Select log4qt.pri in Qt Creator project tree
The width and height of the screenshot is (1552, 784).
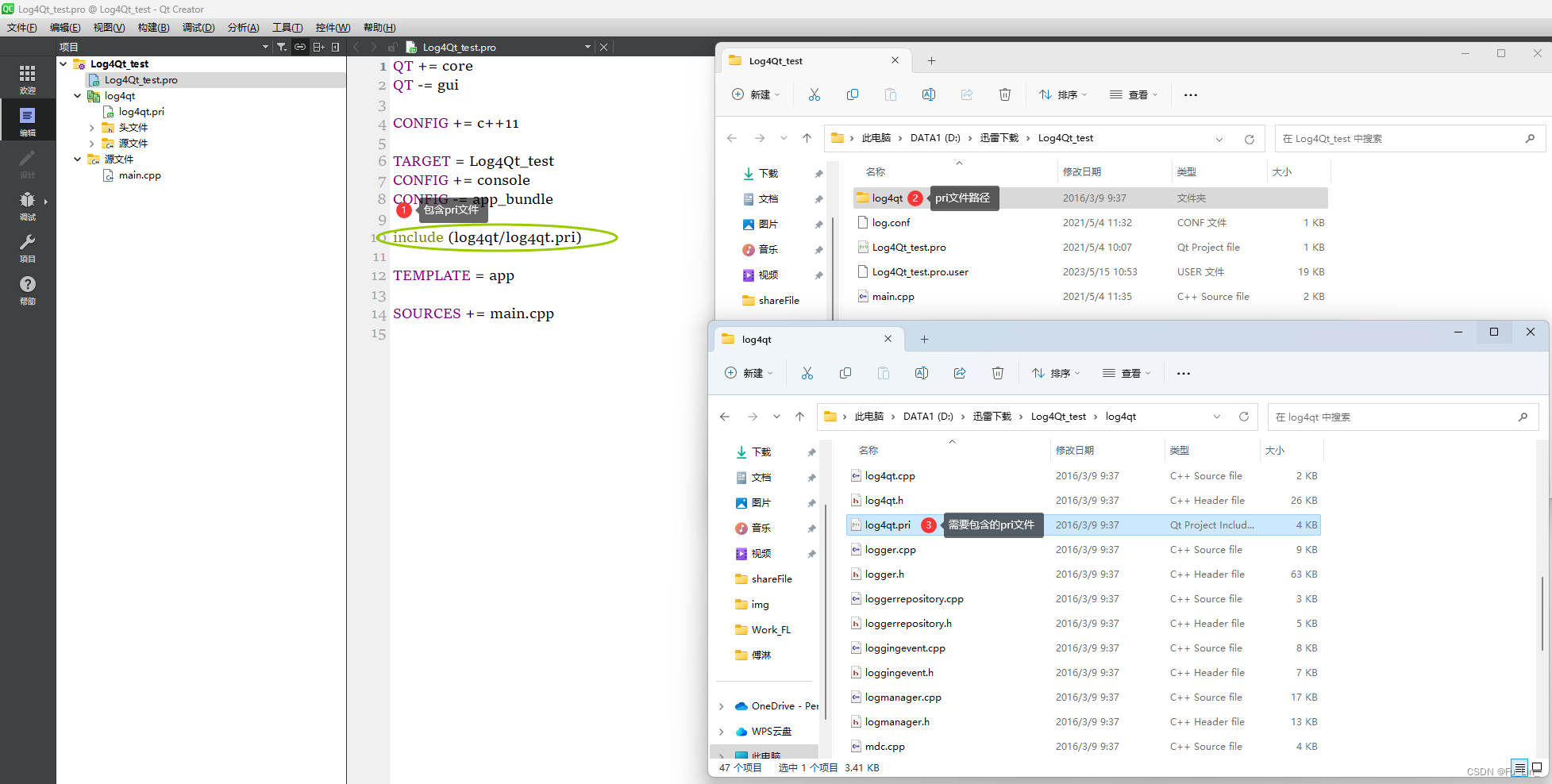[x=141, y=112]
